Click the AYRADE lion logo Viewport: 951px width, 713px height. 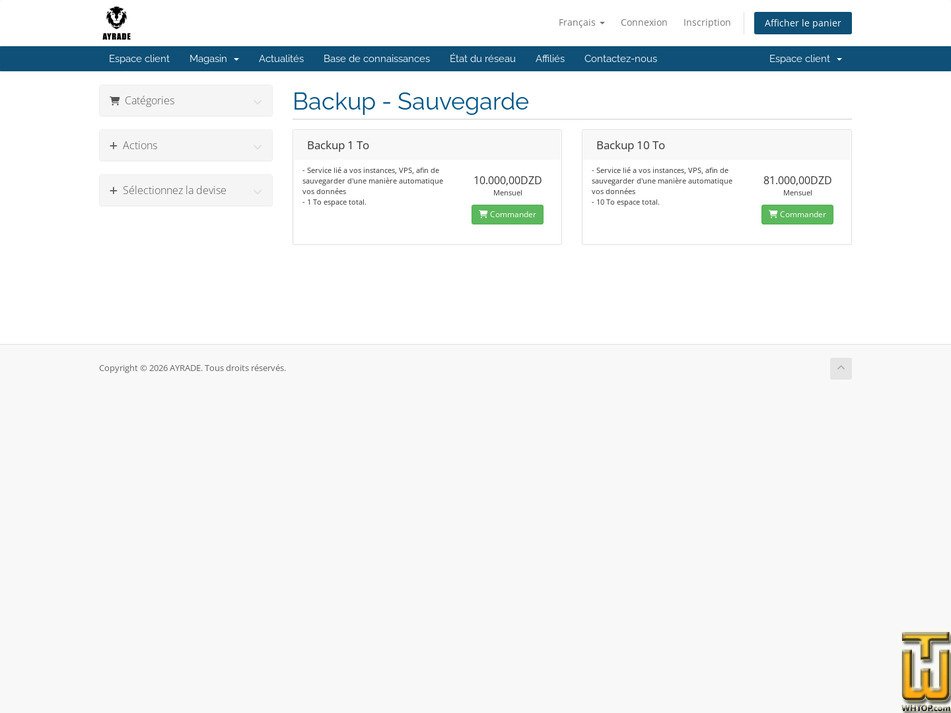click(x=116, y=23)
